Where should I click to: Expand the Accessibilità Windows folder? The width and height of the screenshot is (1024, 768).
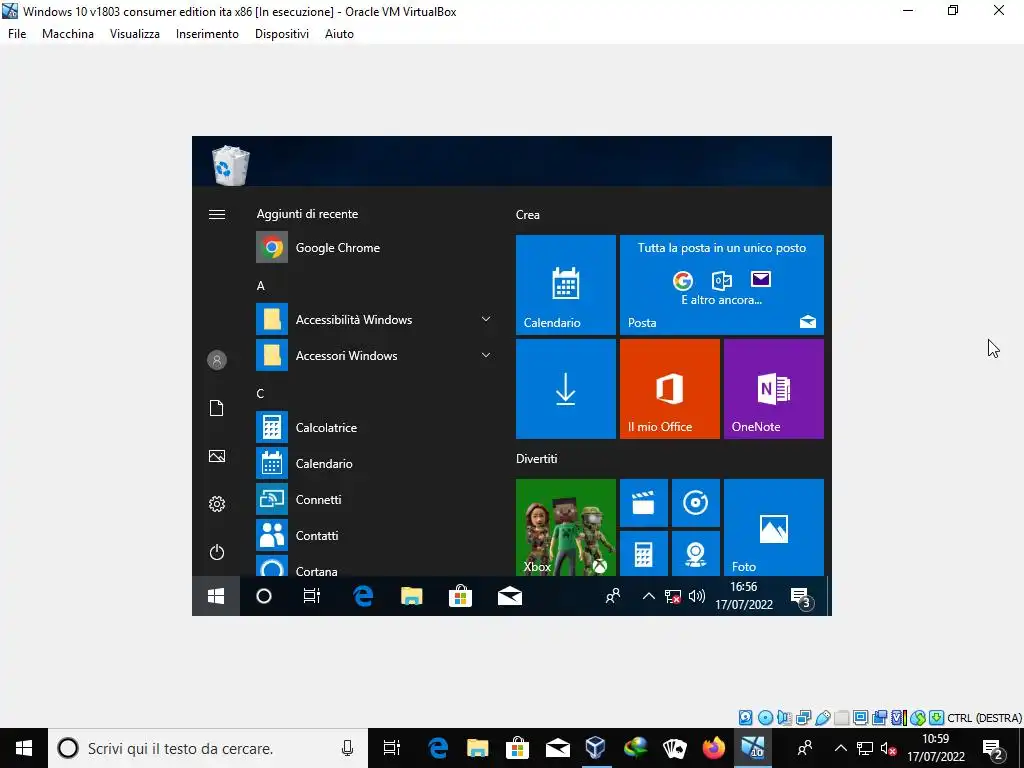pyautogui.click(x=375, y=319)
